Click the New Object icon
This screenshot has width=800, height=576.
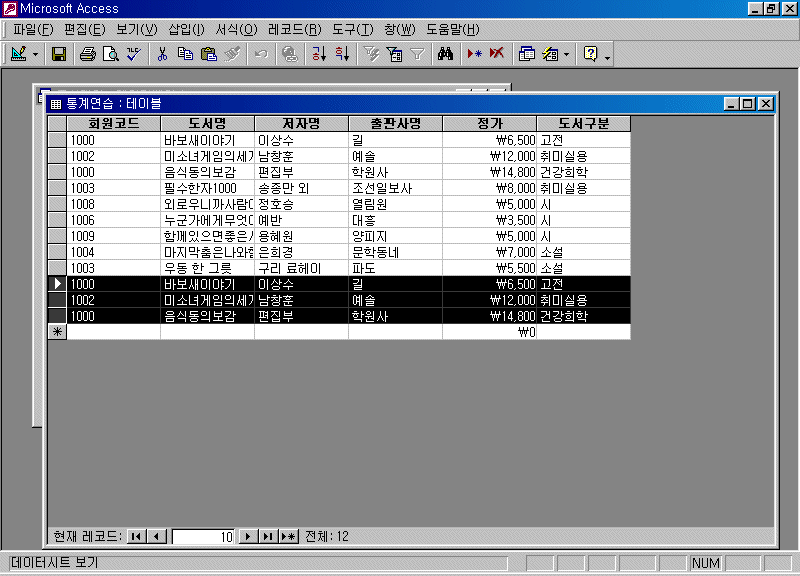coord(551,54)
